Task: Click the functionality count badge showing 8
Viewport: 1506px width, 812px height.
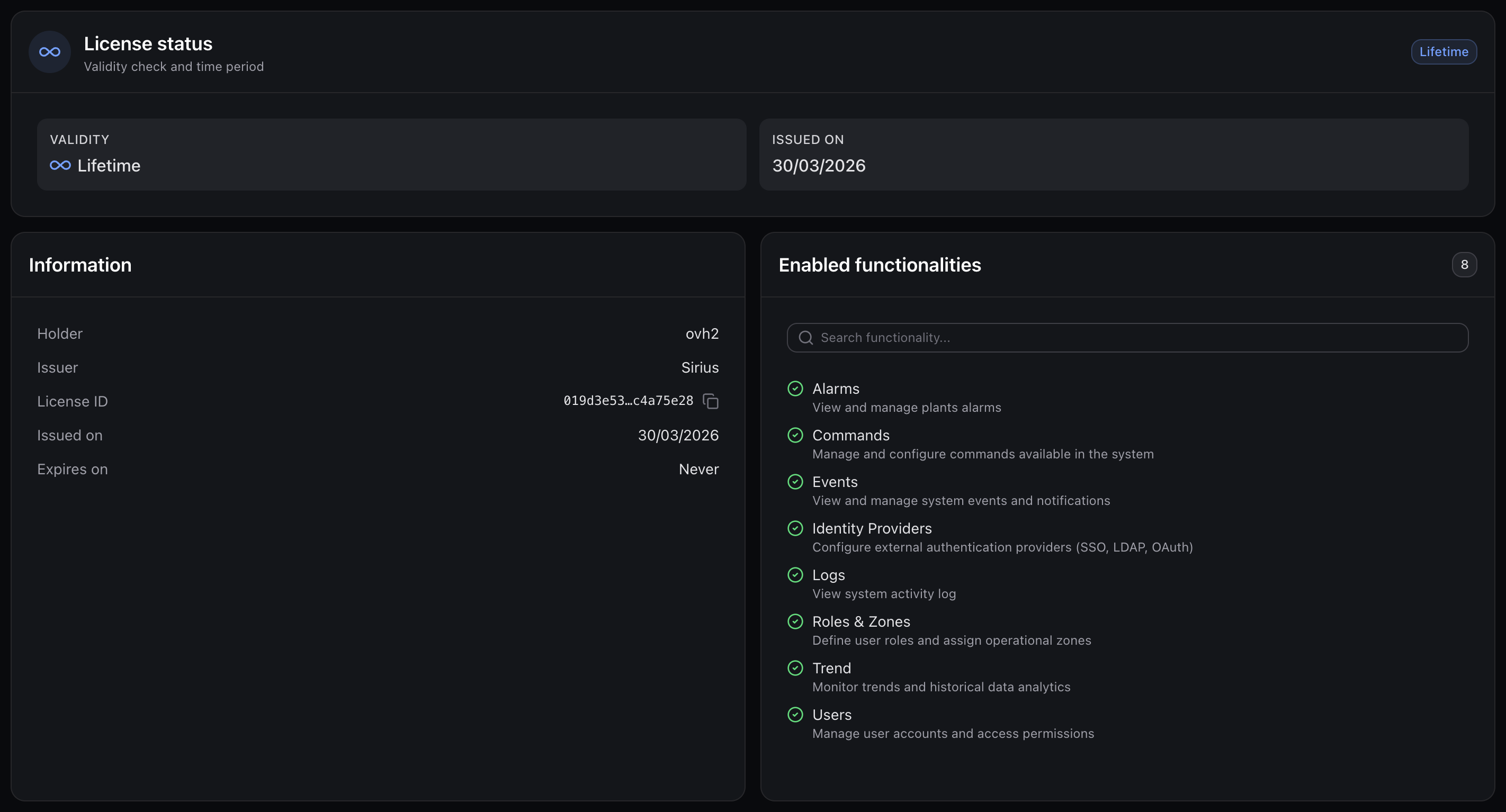Action: [1464, 265]
